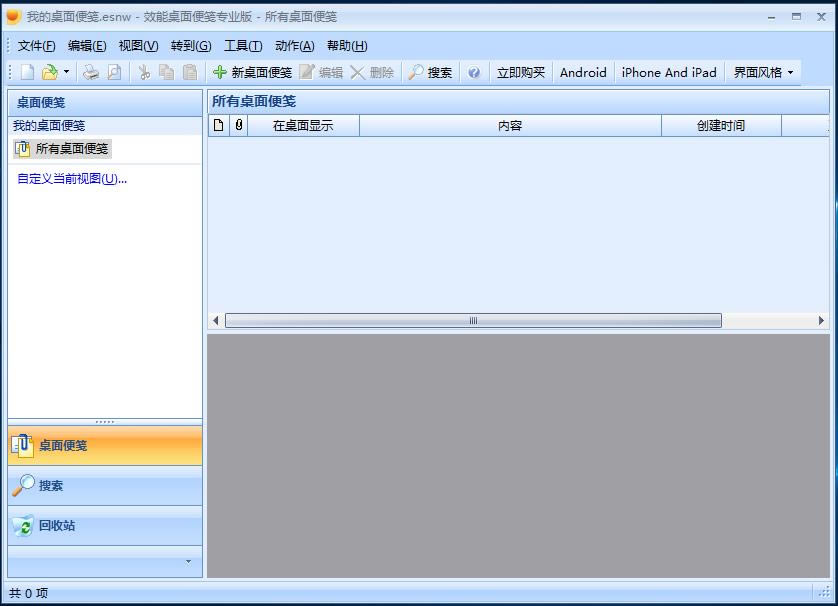Open the 界面风格 dropdown

(x=763, y=72)
